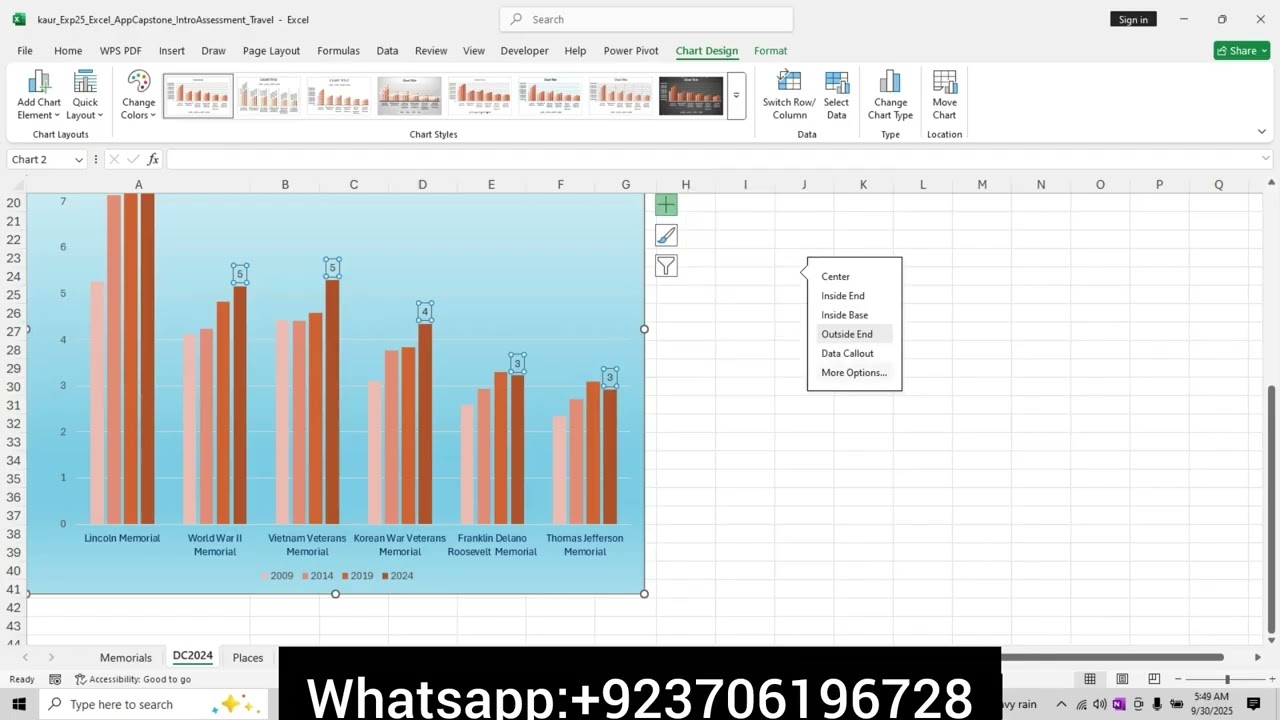Expand the formula bar
Image resolution: width=1280 pixels, height=720 pixels.
(x=1266, y=159)
